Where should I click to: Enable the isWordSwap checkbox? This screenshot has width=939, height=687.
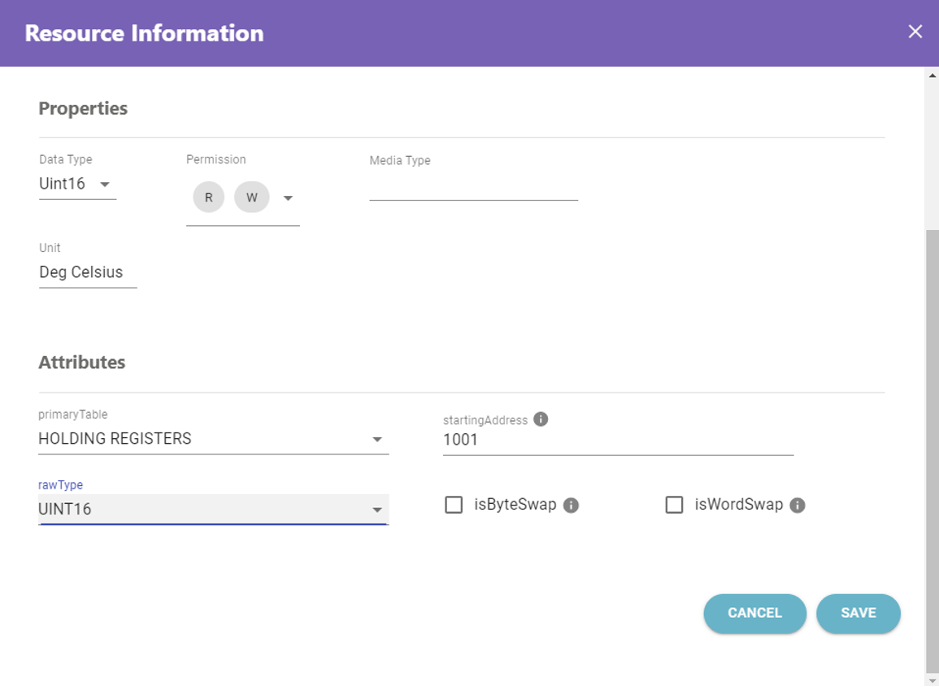(x=674, y=505)
